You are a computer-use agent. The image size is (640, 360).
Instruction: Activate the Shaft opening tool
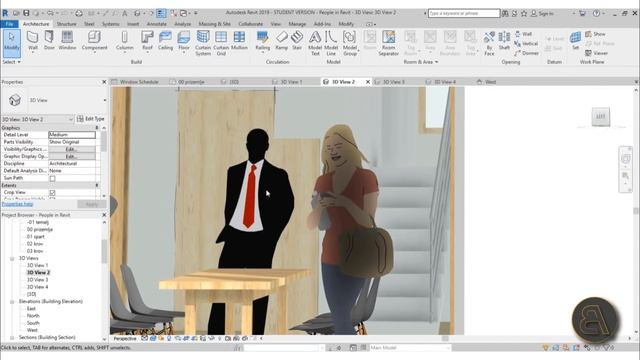(x=504, y=40)
